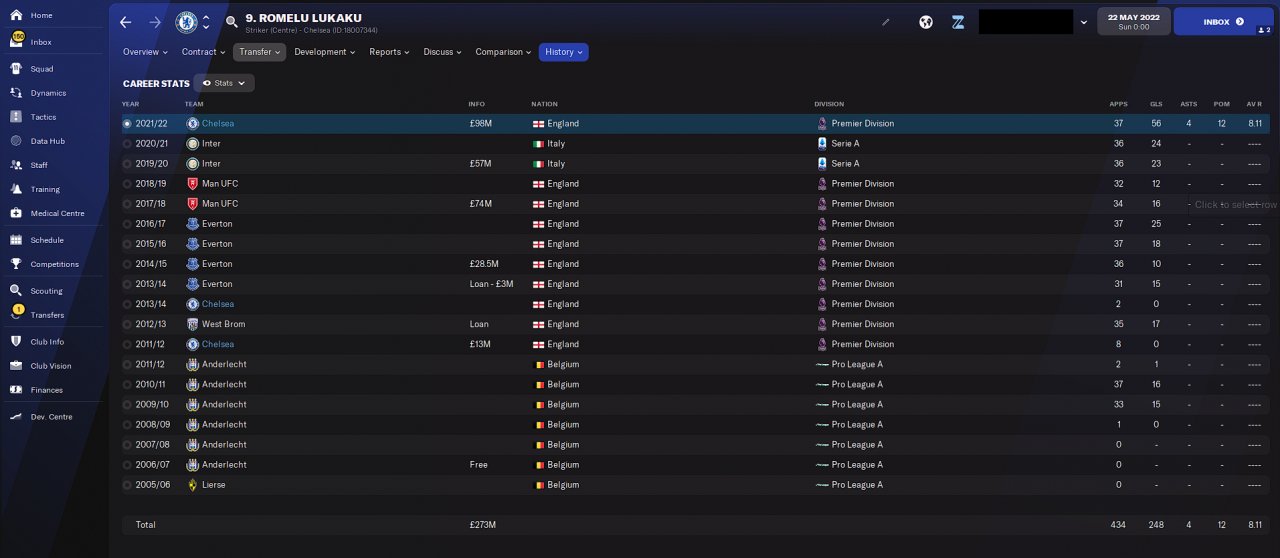Sort by the YEAR column header
Image resolution: width=1280 pixels, height=558 pixels.
click(x=130, y=104)
